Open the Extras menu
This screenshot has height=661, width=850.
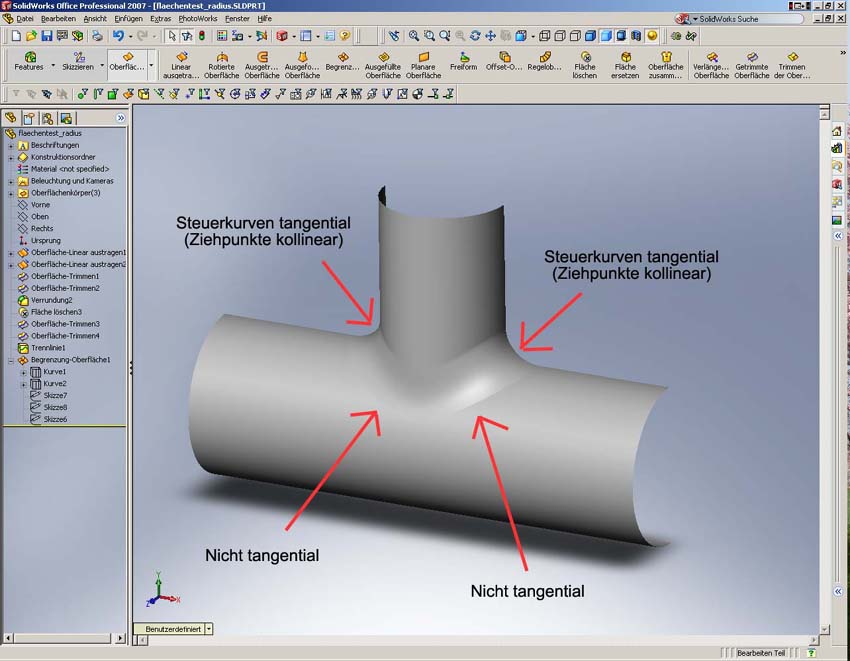pos(160,18)
